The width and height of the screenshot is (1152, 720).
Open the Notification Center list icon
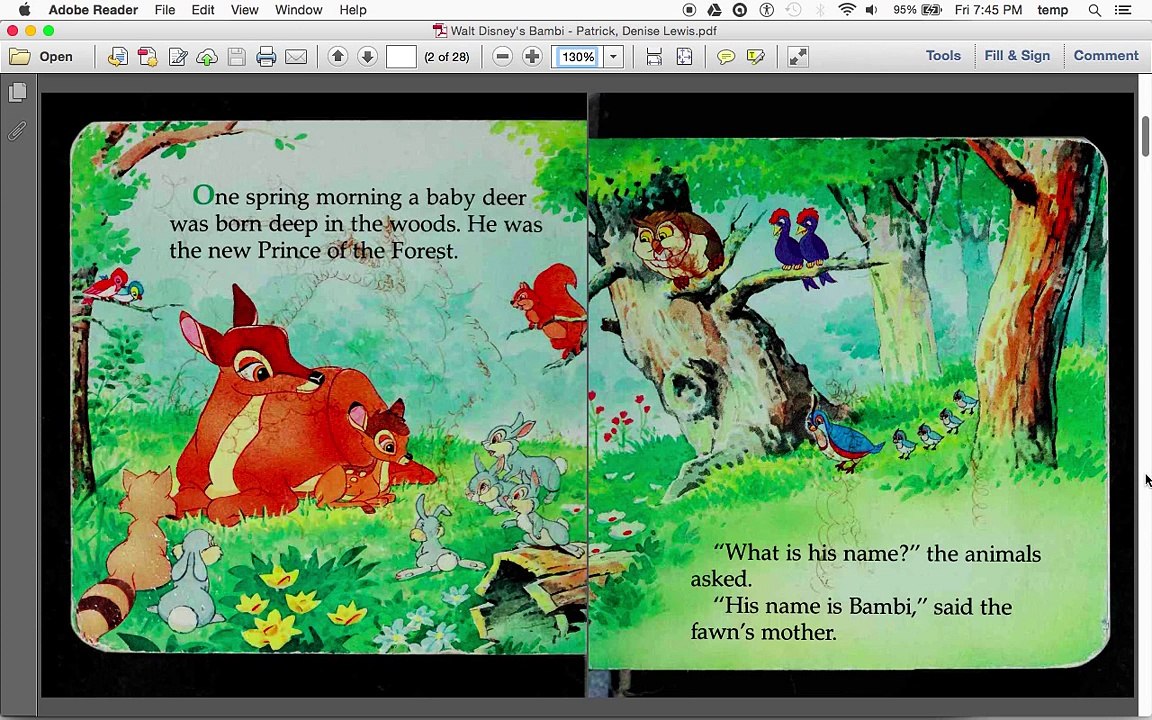[x=1122, y=10]
